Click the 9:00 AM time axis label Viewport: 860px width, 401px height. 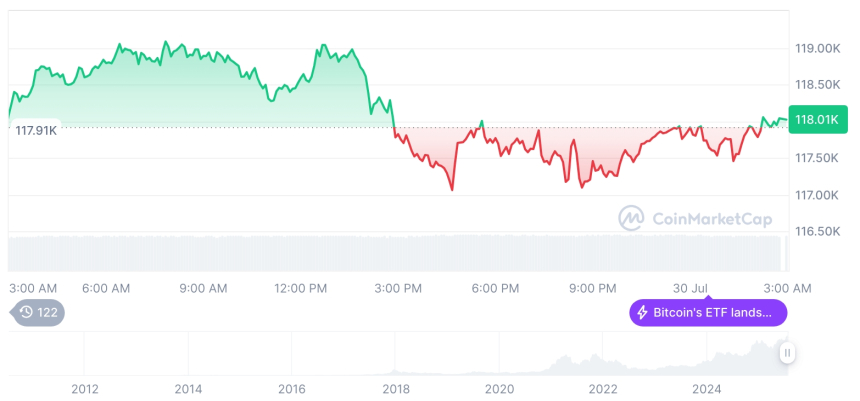pyautogui.click(x=203, y=288)
